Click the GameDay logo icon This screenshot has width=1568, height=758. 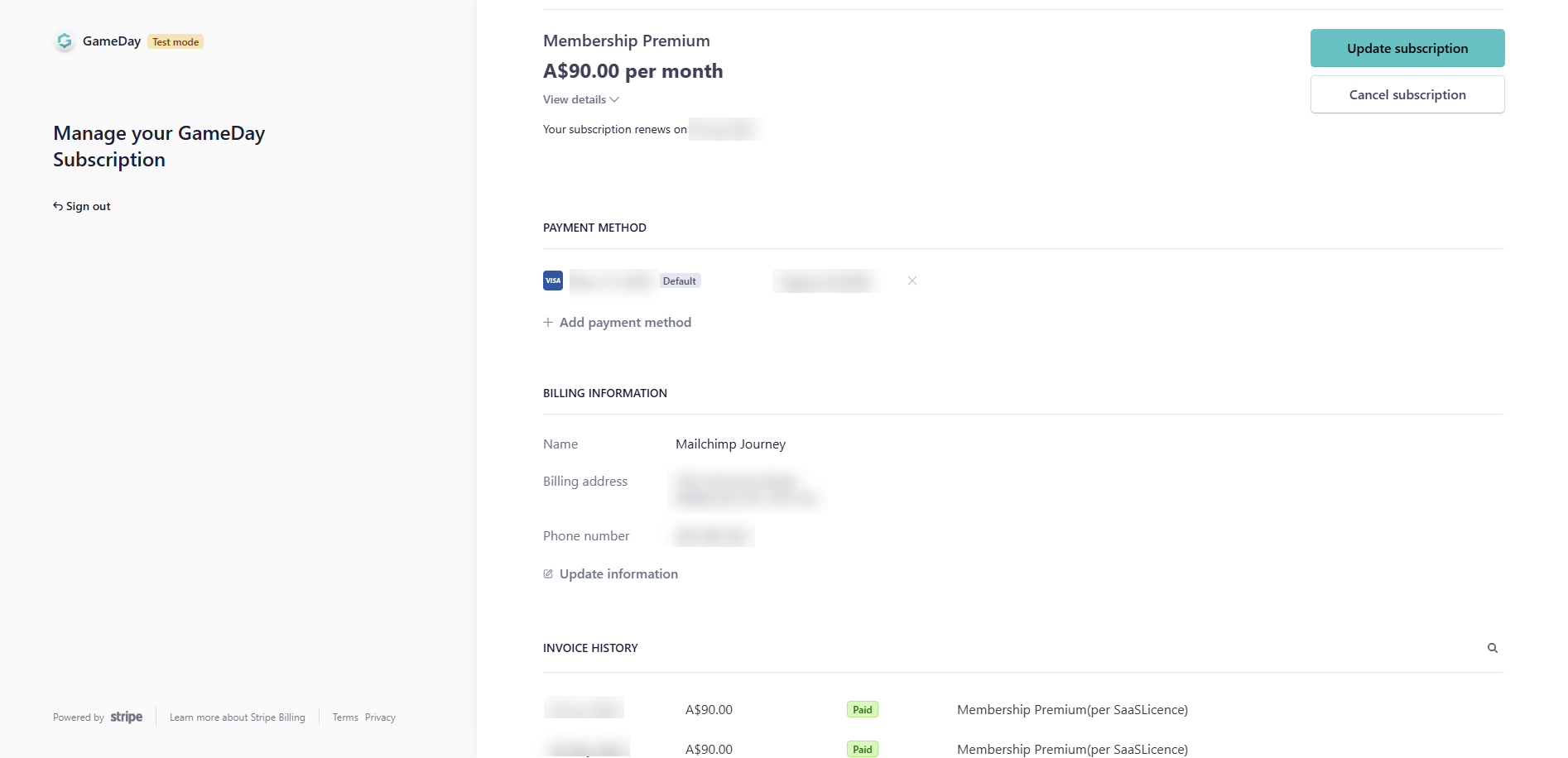point(65,41)
